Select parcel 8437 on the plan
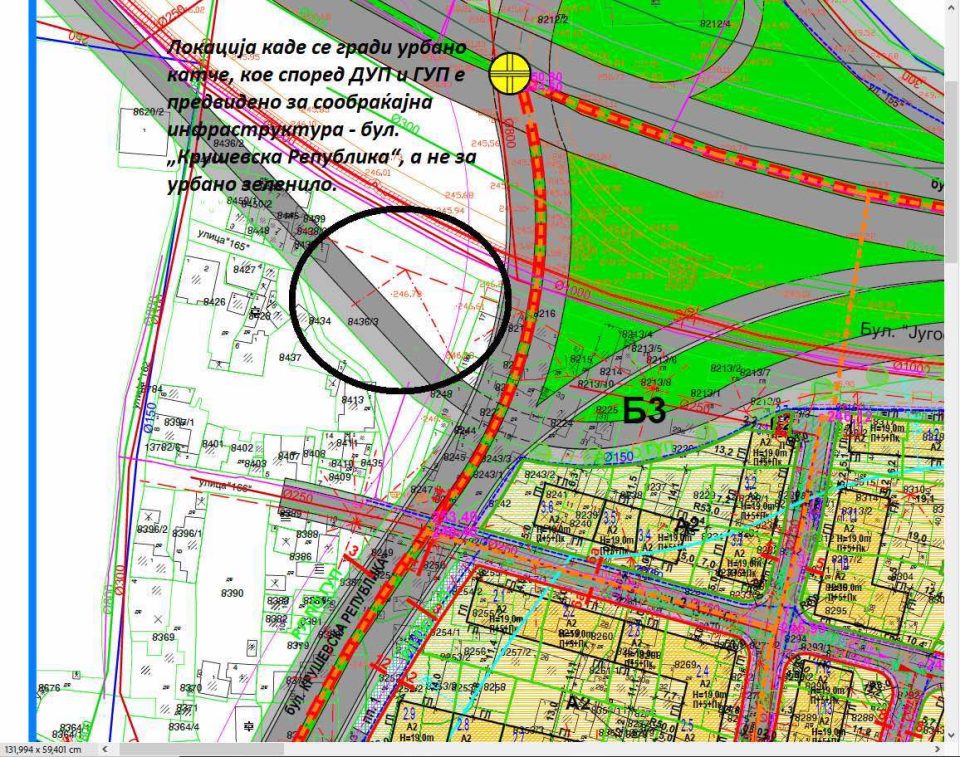 (x=290, y=357)
